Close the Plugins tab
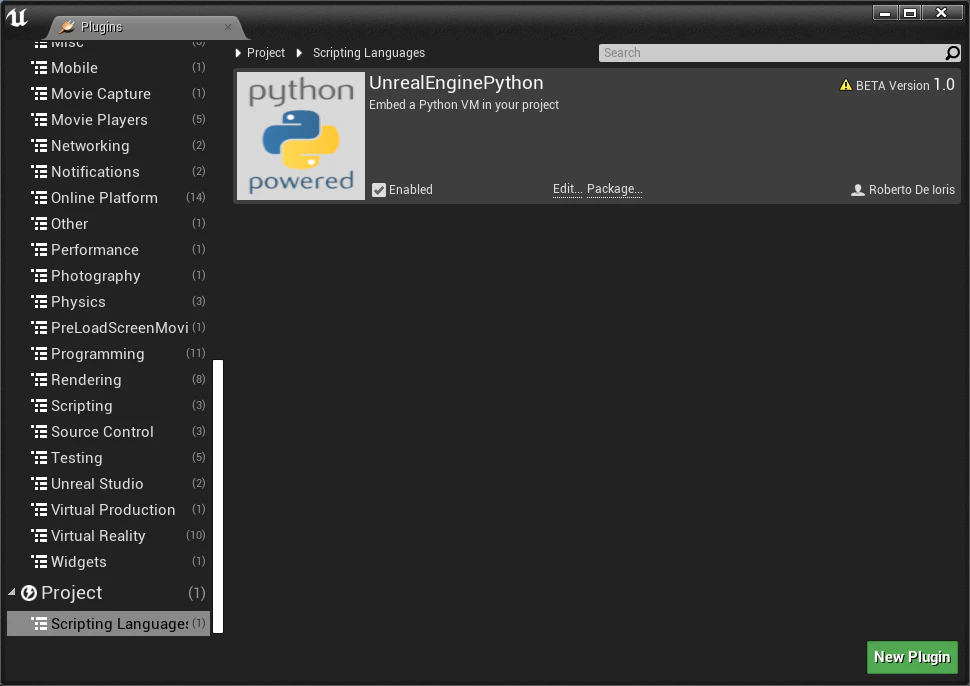970x686 pixels. (228, 27)
